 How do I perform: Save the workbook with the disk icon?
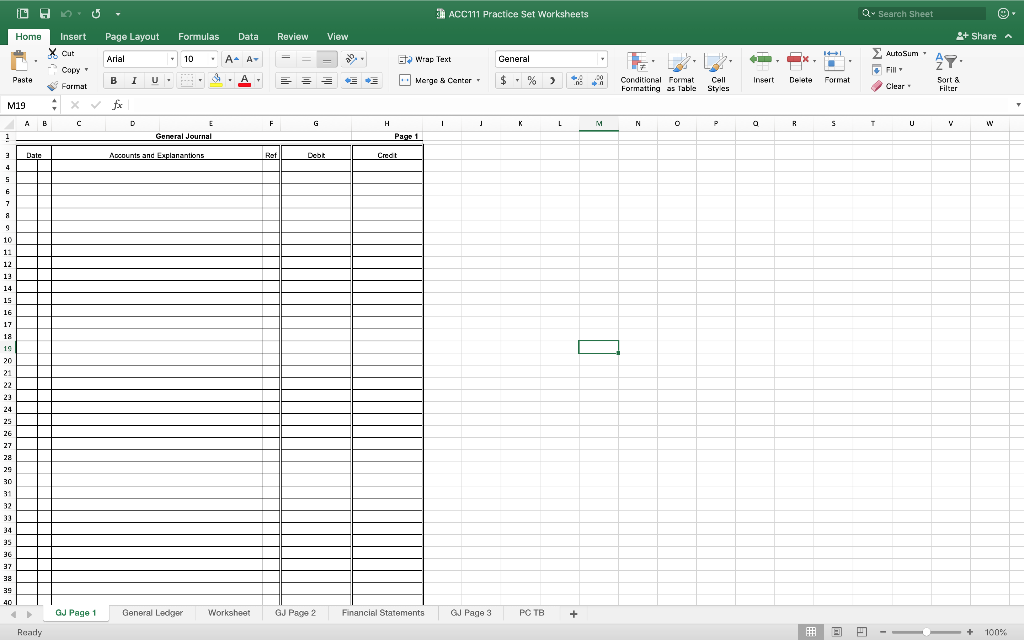[44, 14]
